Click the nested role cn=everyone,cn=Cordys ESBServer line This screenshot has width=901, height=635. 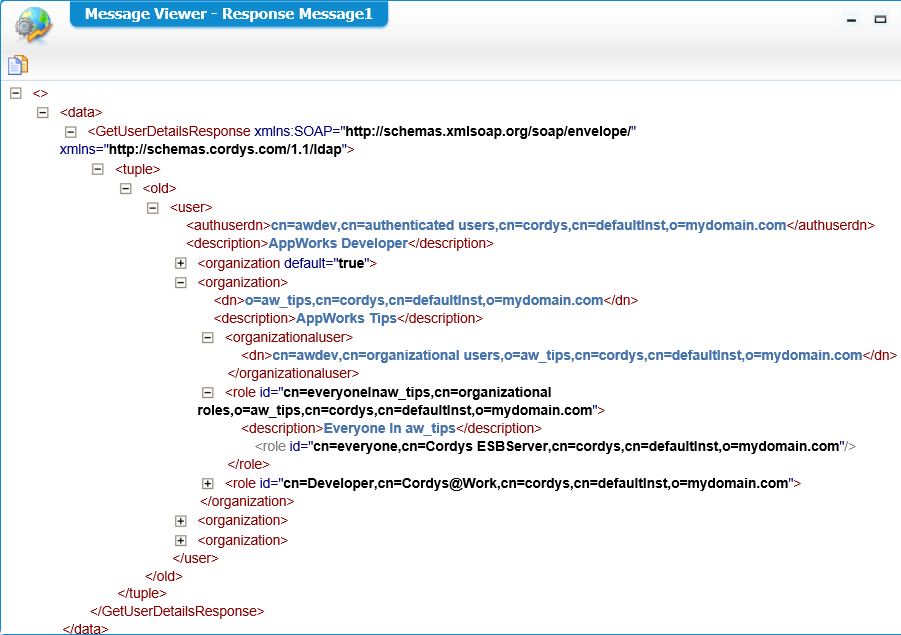pos(555,446)
